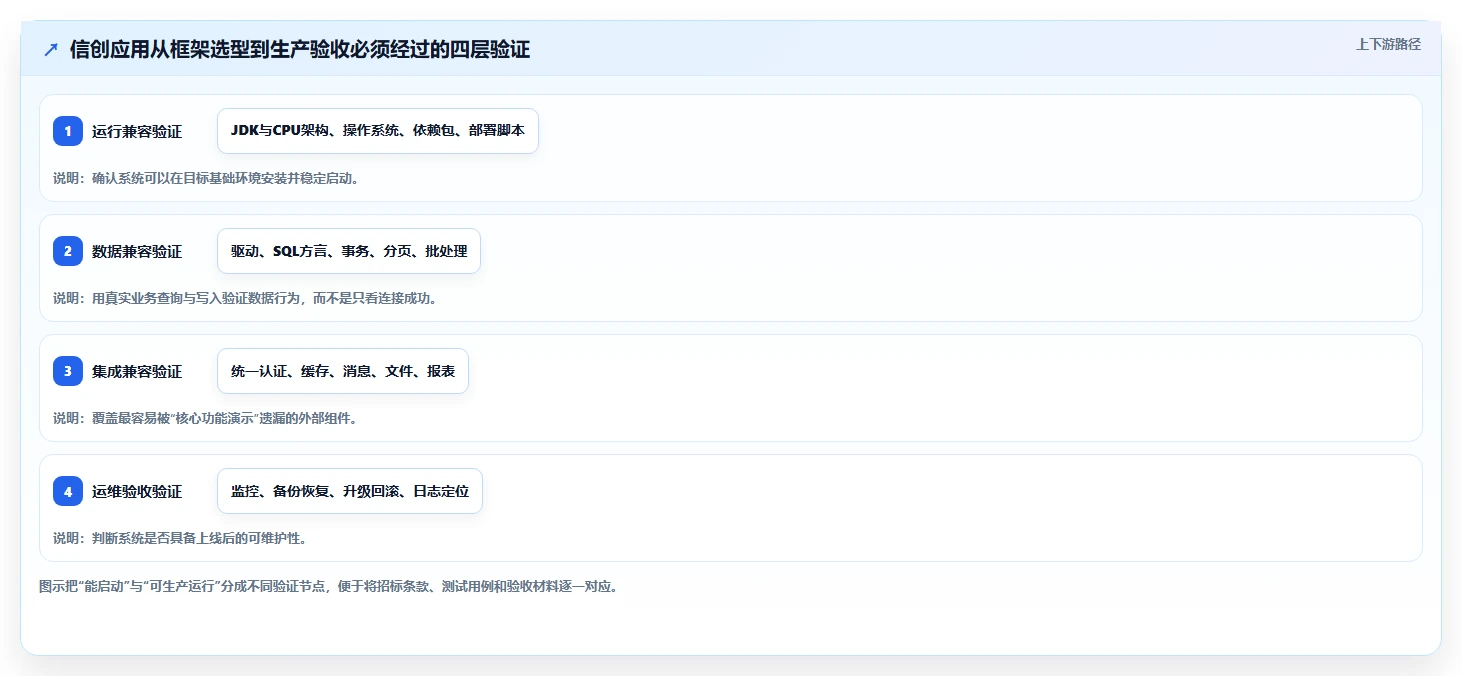1462x676 pixels.
Task: Click the 数据兼容验证 heading
Action: click(137, 251)
